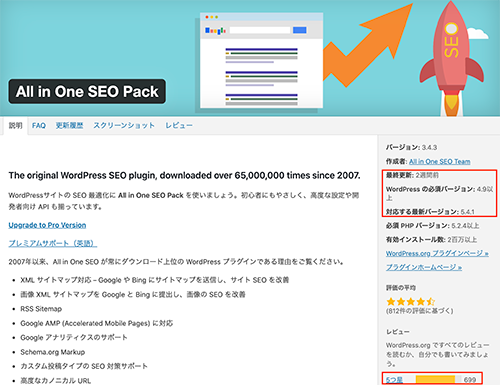
Task: Open the 更新履歴 tab
Action: click(69, 126)
